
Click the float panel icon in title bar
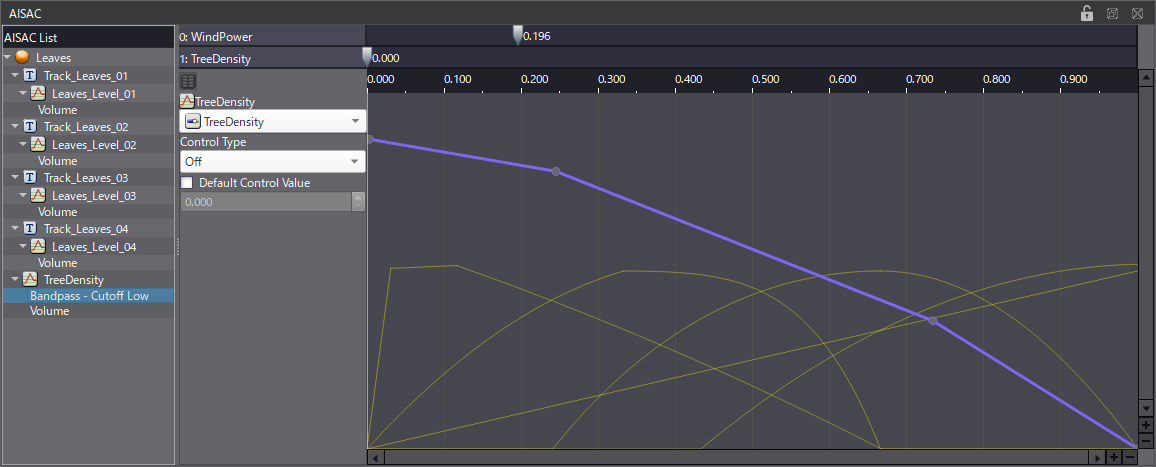(1113, 13)
